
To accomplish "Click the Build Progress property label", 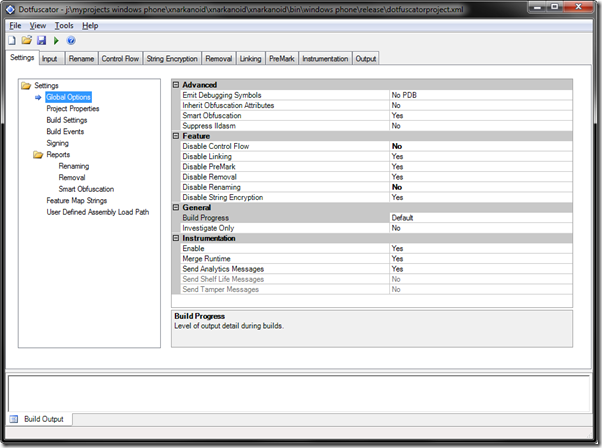I will click(x=205, y=218).
